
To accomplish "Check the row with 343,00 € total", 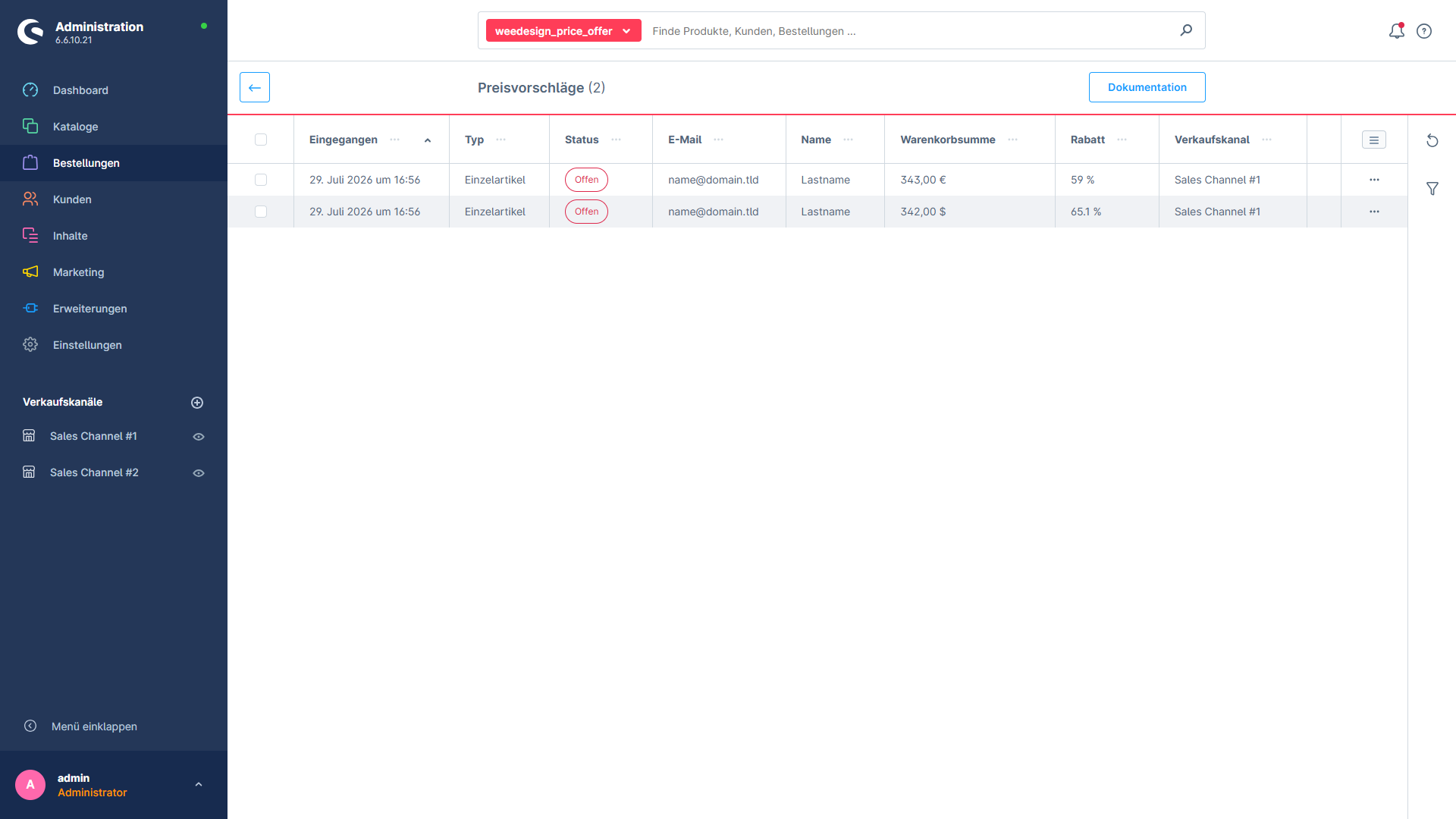I will (x=261, y=180).
